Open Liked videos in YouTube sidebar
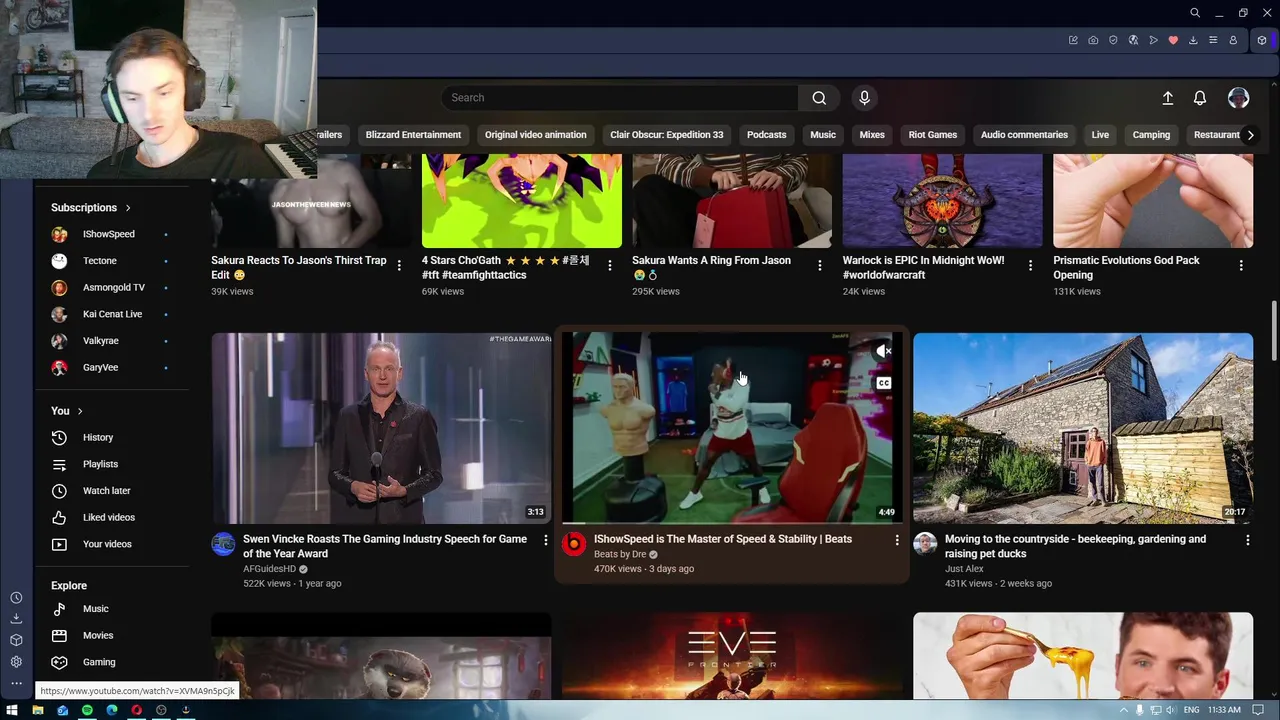Viewport: 1280px width, 720px height. tap(112, 517)
